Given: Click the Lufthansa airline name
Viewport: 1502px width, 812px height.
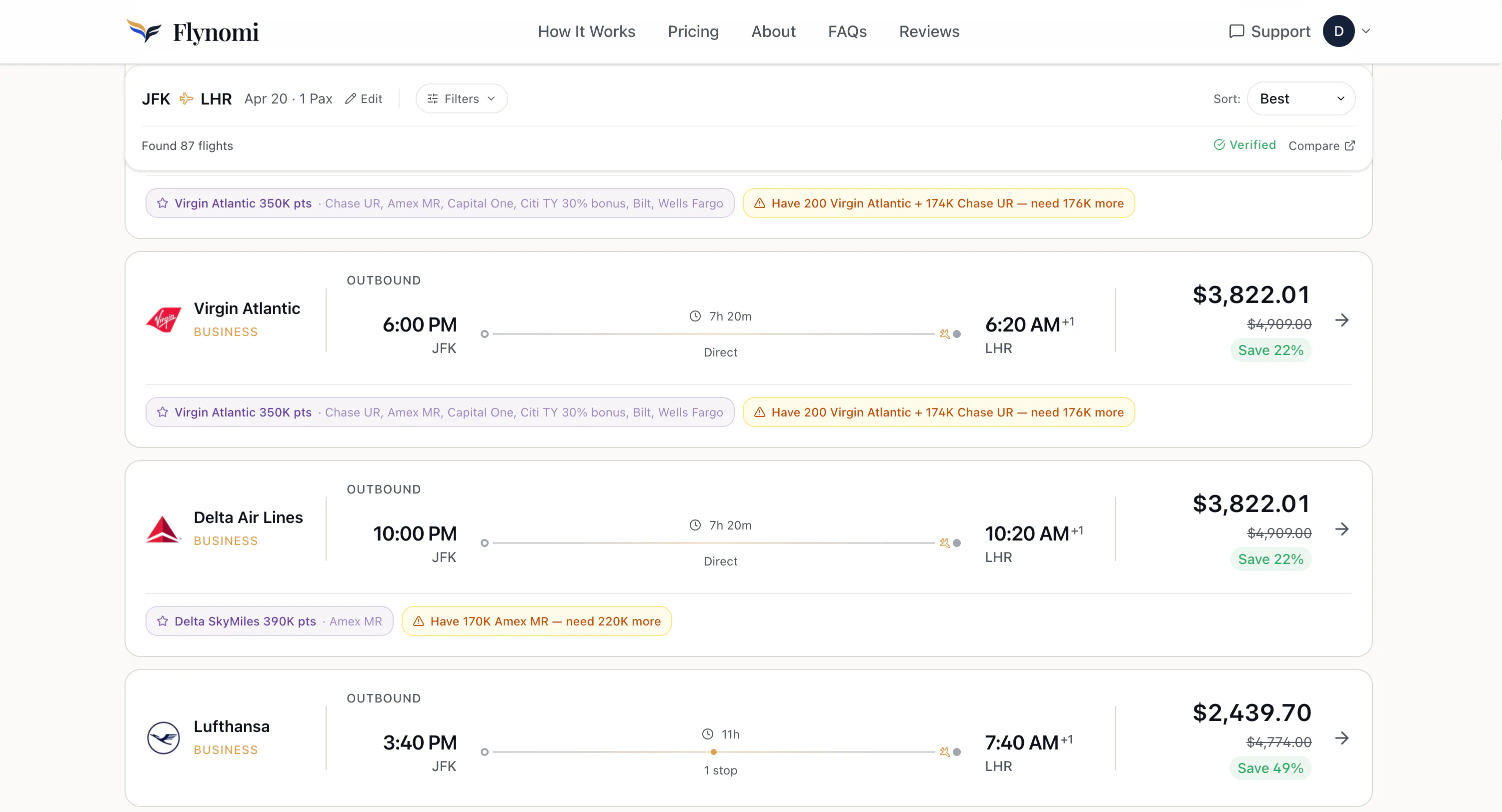Looking at the screenshot, I should click(232, 726).
